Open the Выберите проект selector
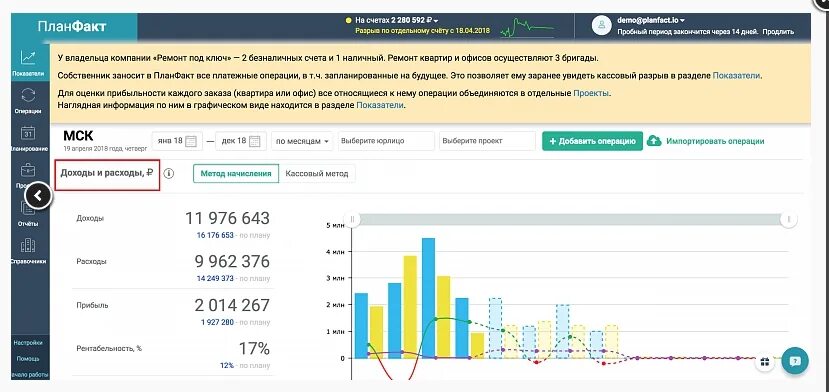Image resolution: width=829 pixels, height=392 pixels. [487, 141]
